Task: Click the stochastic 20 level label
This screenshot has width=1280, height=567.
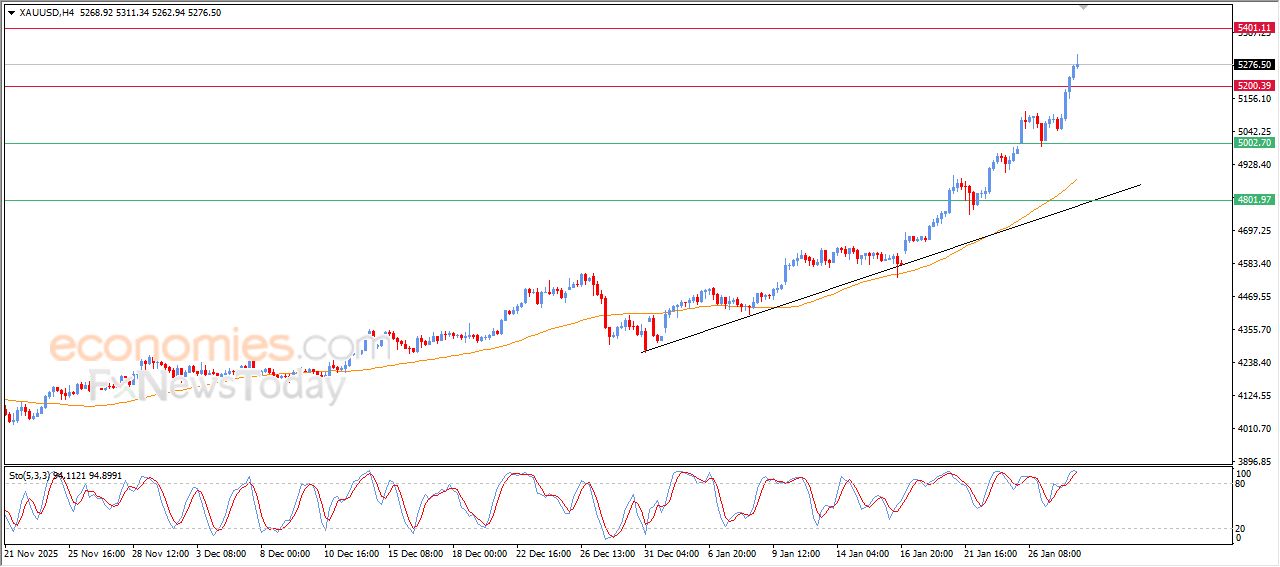Action: 1242,528
